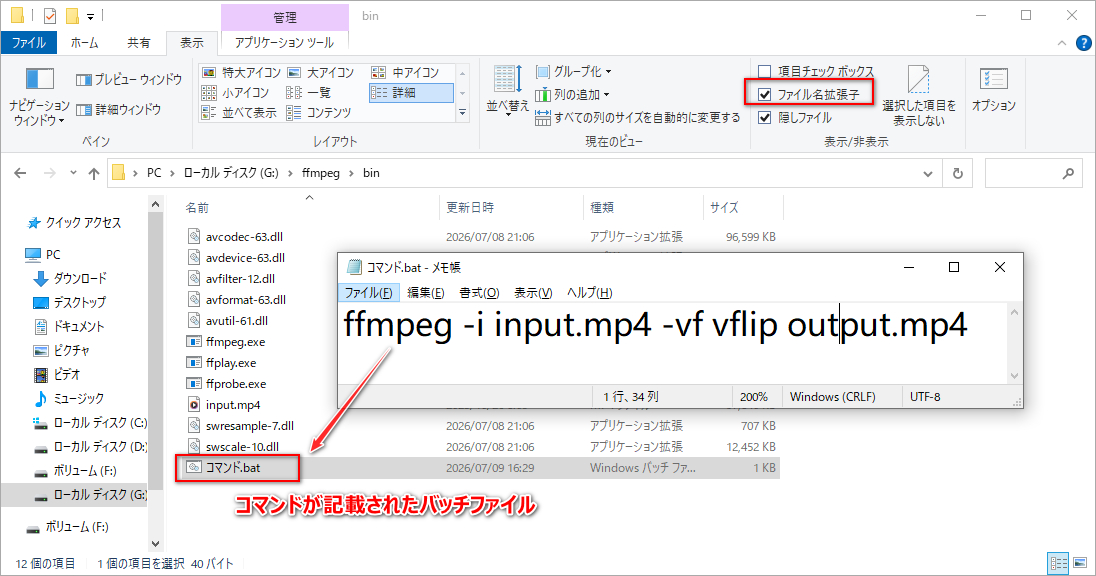Select 小アイコン layout

(236, 92)
